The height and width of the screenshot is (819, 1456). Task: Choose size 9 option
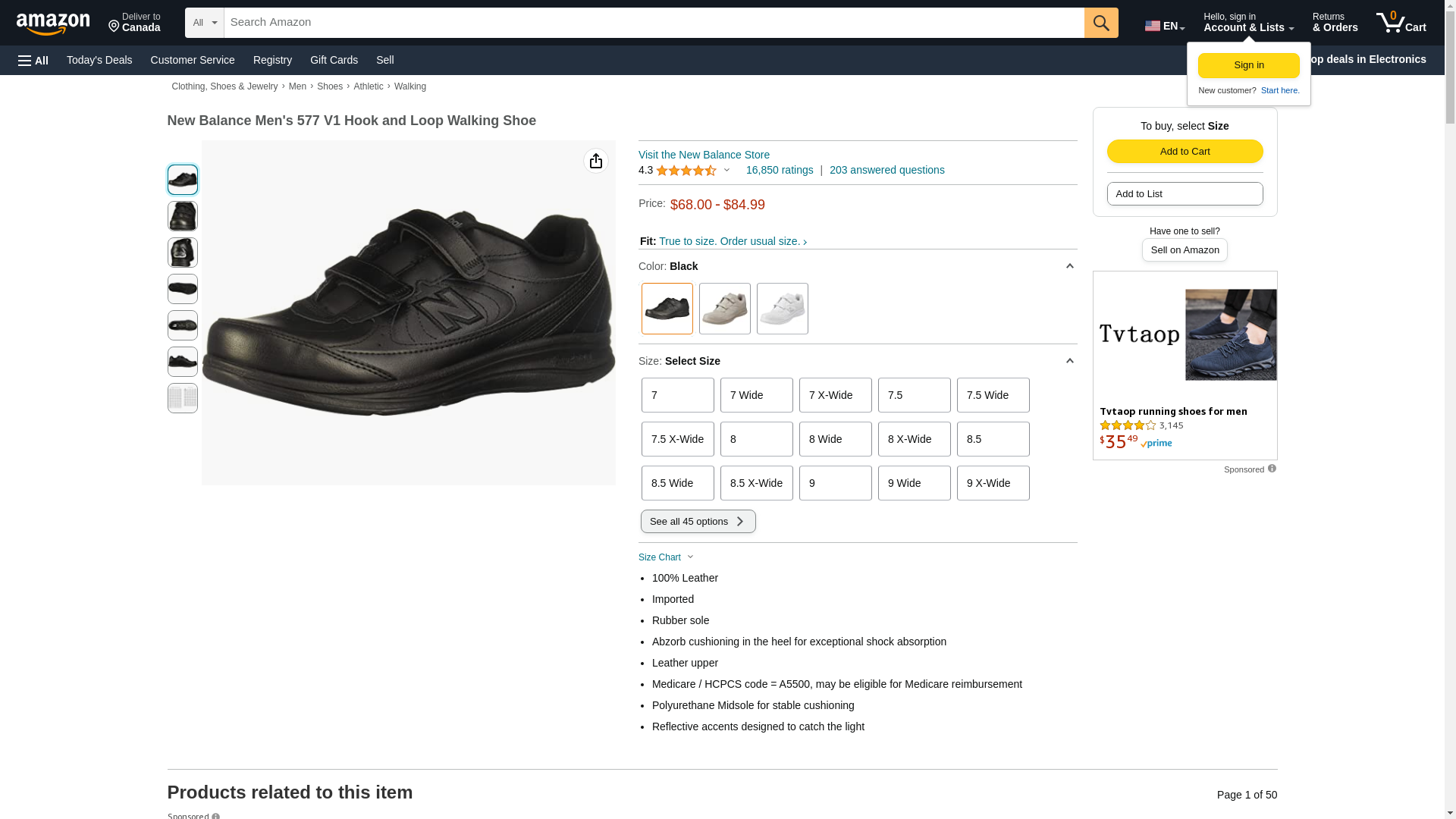pyautogui.click(x=835, y=483)
